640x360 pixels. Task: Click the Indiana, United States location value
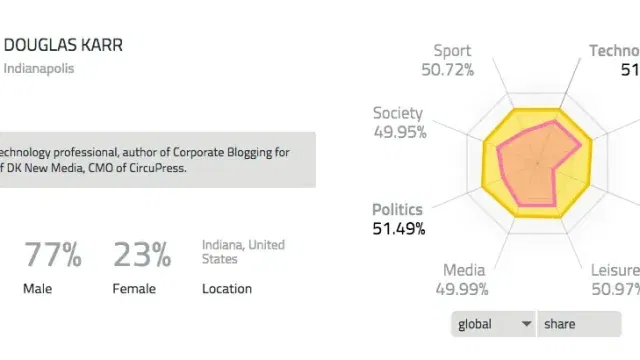click(243, 252)
